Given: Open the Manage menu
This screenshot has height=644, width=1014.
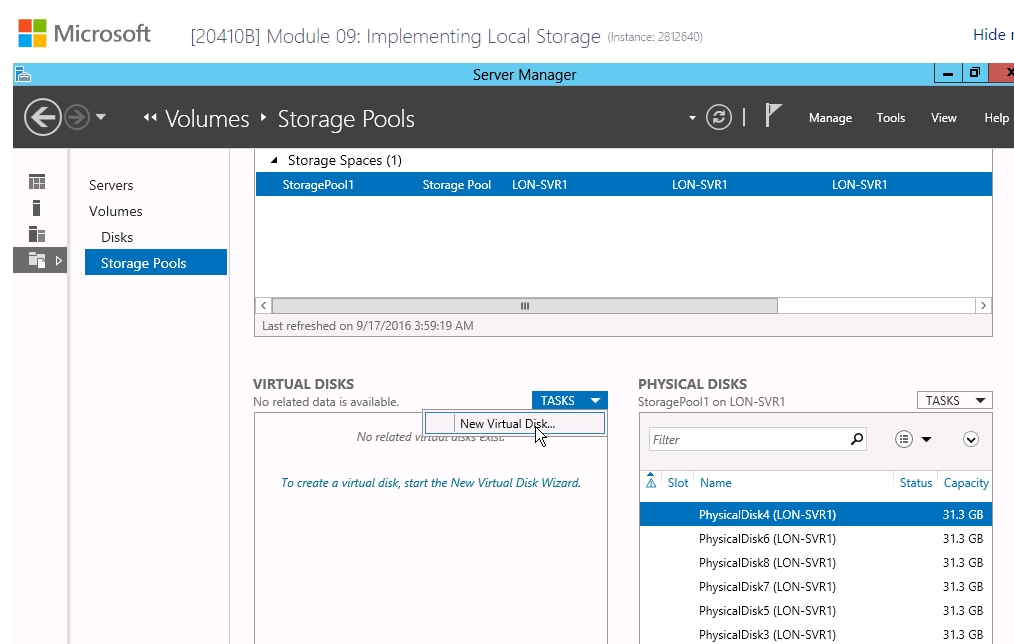Looking at the screenshot, I should (830, 118).
